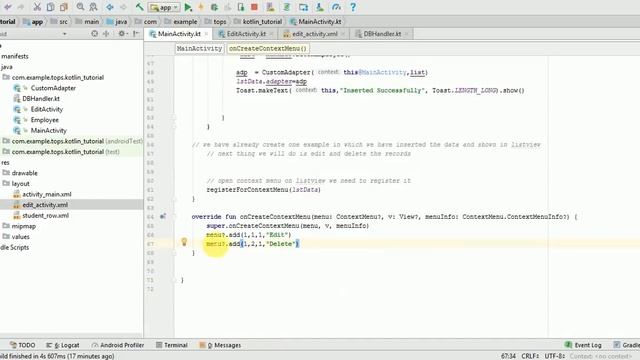640x360 pixels.
Task: Select the manifests folder in project tree
Action: coord(15,56)
